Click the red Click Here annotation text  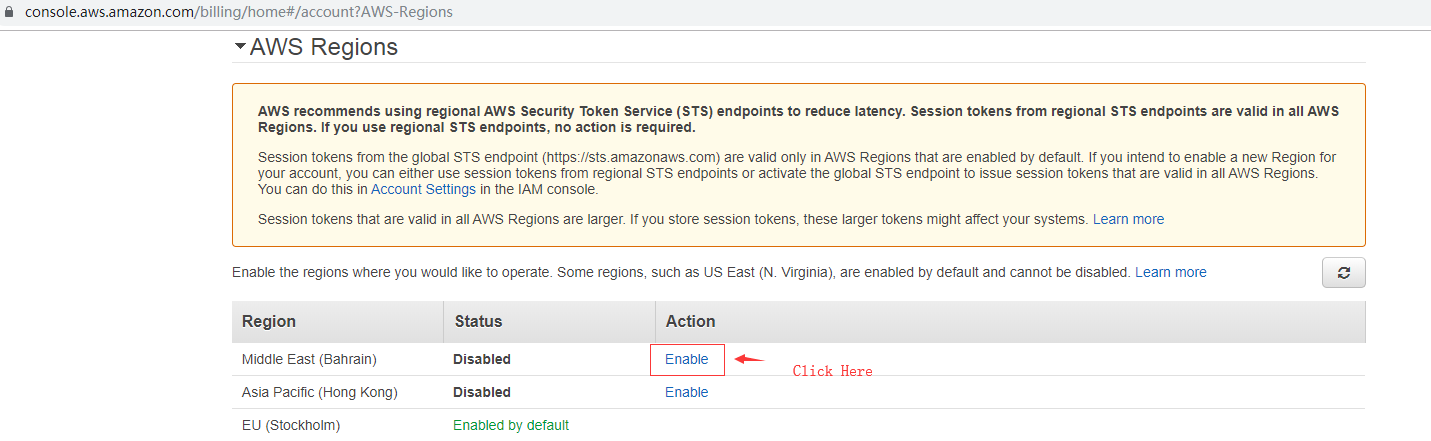pyautogui.click(x=832, y=371)
